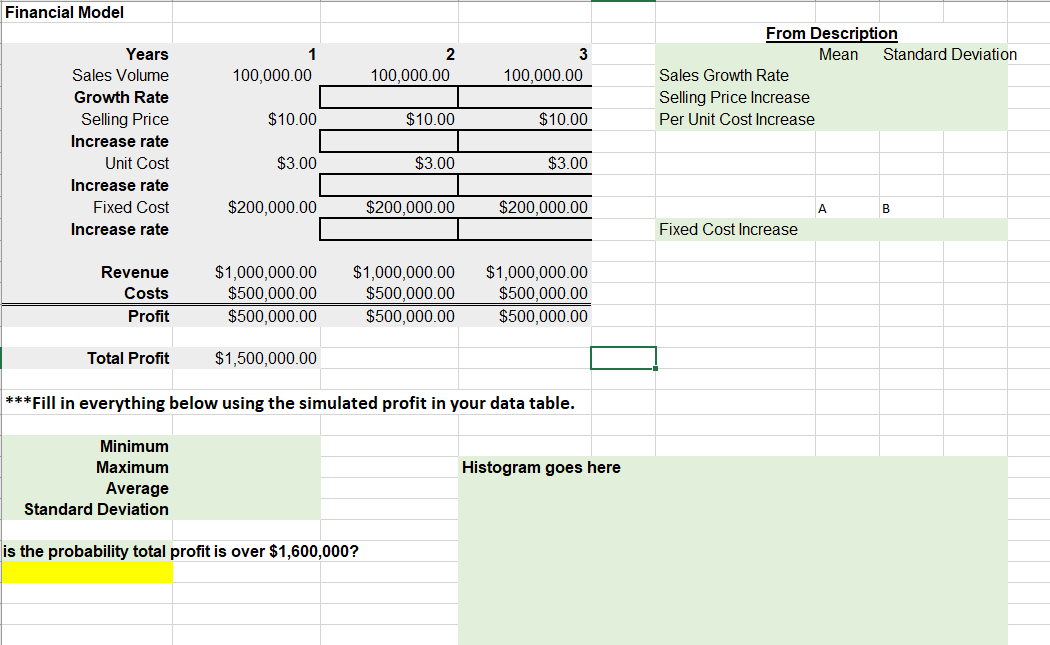Select the empty Growth Rate input box
This screenshot has height=645, width=1050.
coord(388,97)
